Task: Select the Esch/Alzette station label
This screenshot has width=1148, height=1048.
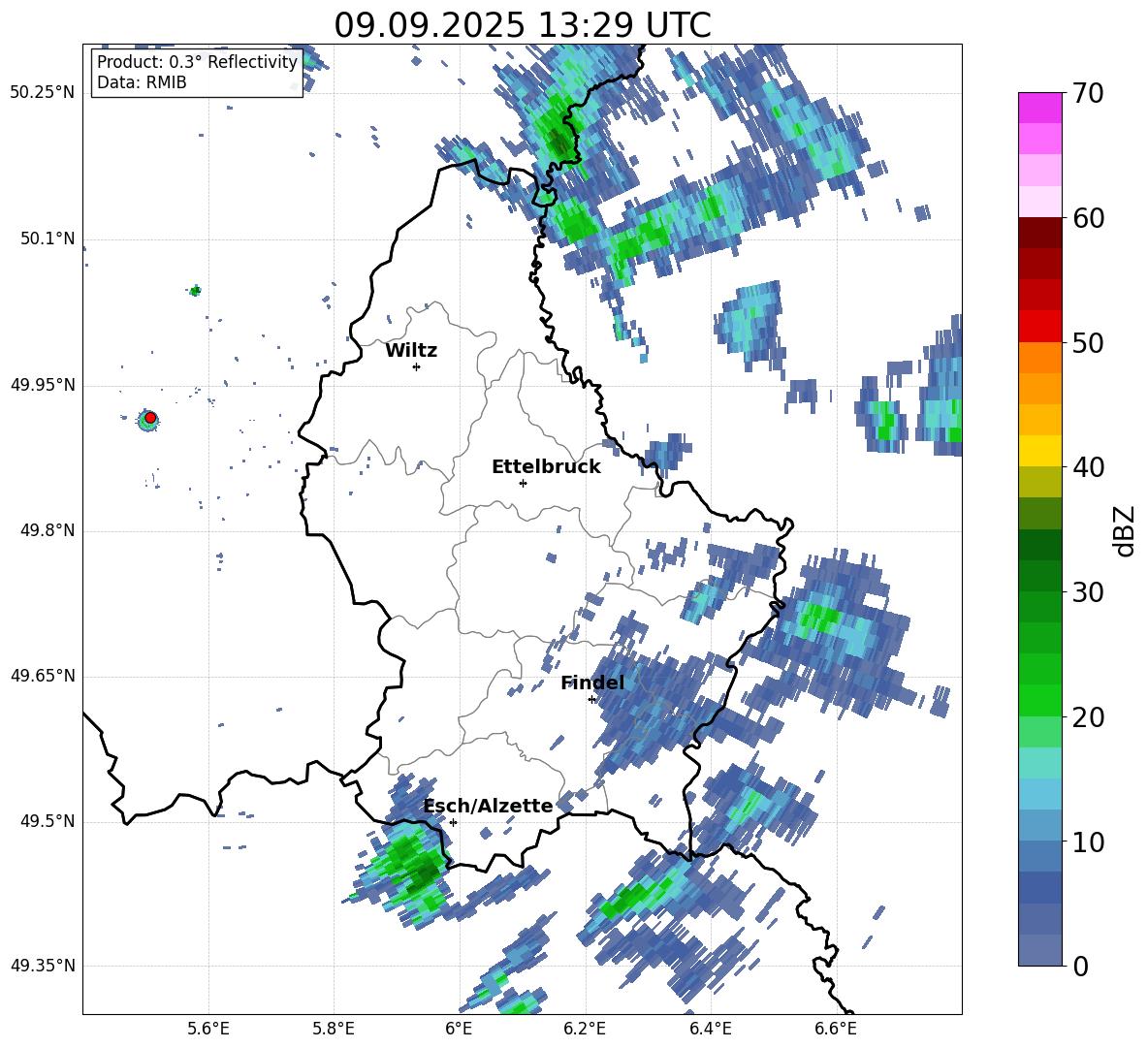Action: click(489, 806)
